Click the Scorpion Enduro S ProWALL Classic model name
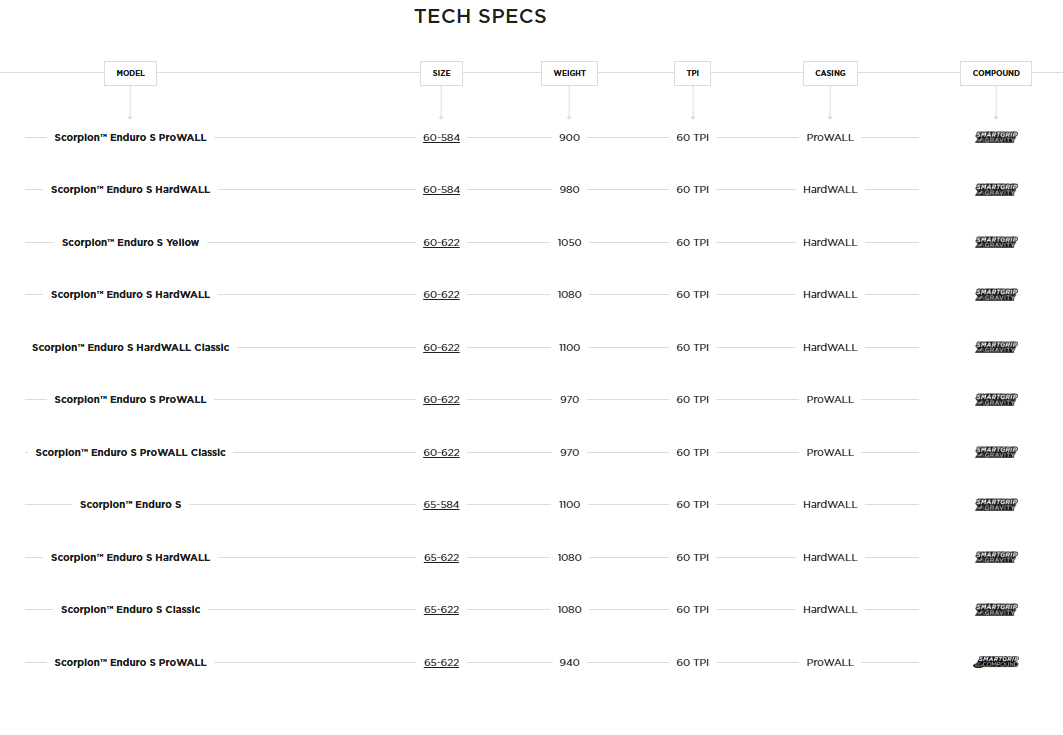 (x=130, y=453)
